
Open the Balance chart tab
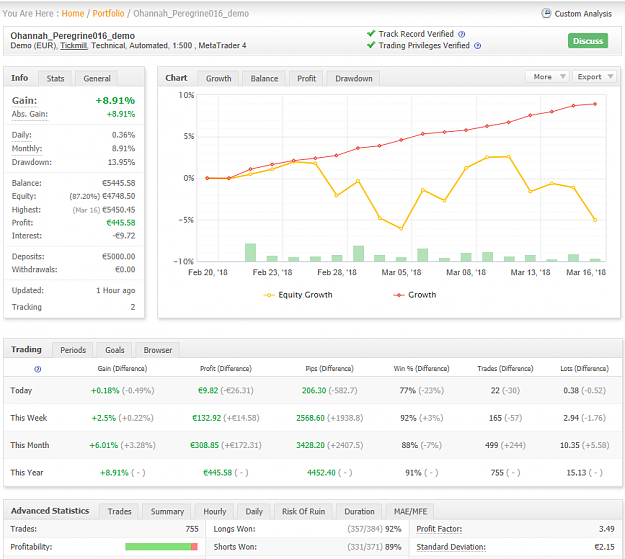pyautogui.click(x=264, y=79)
